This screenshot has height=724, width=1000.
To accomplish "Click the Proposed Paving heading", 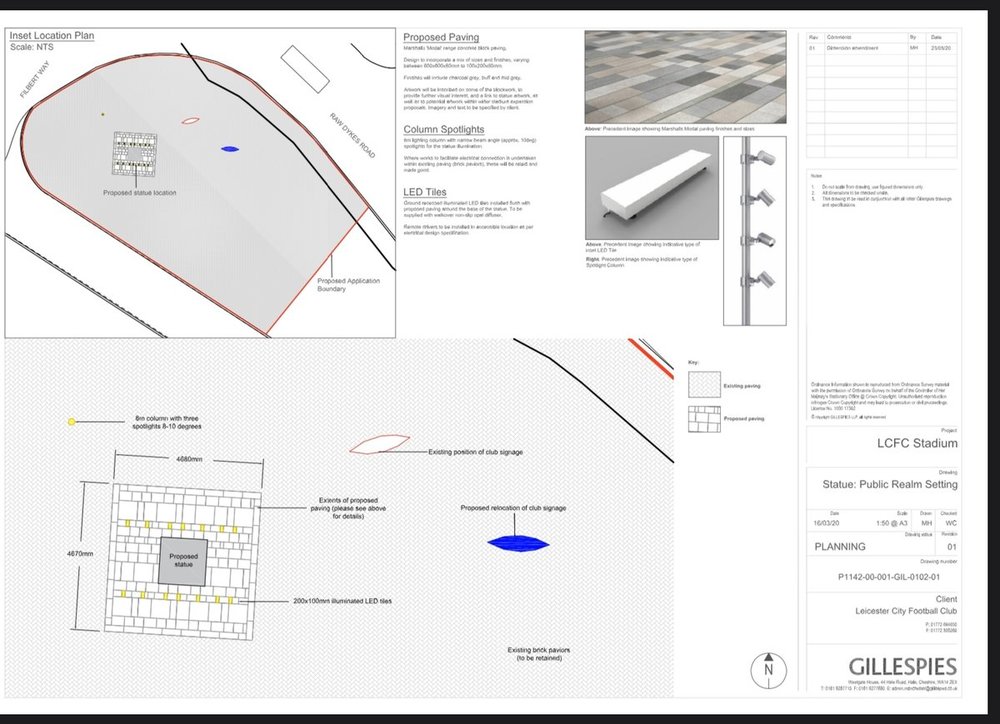I will click(441, 37).
